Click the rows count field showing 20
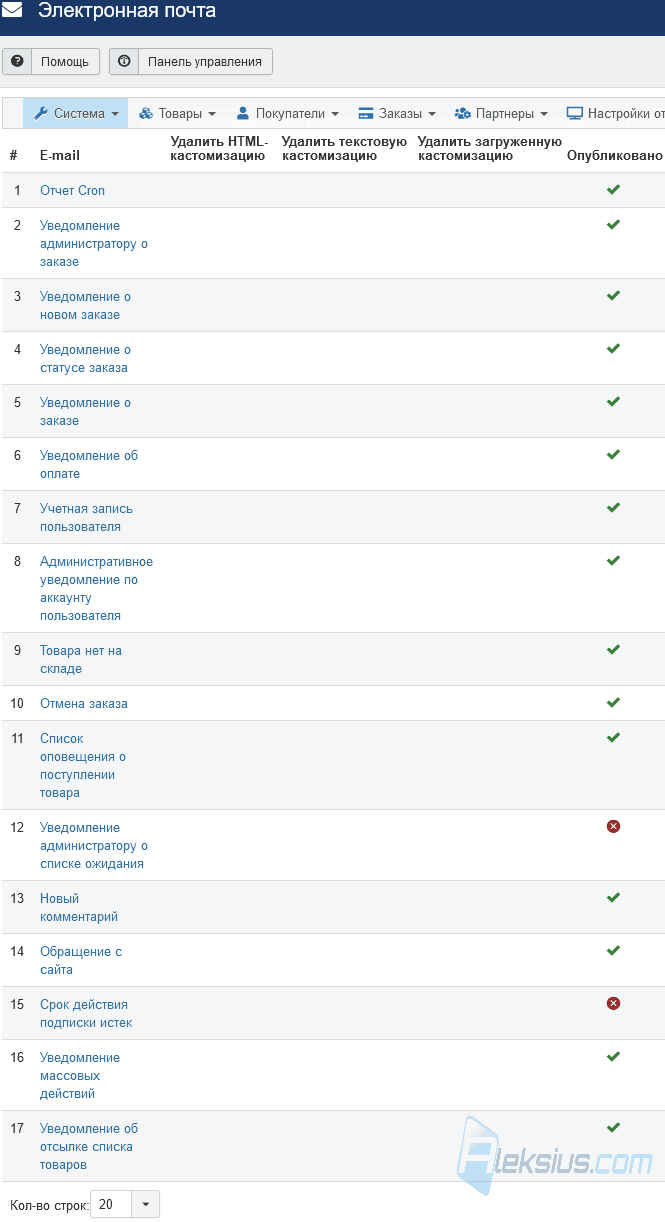 [x=111, y=1204]
